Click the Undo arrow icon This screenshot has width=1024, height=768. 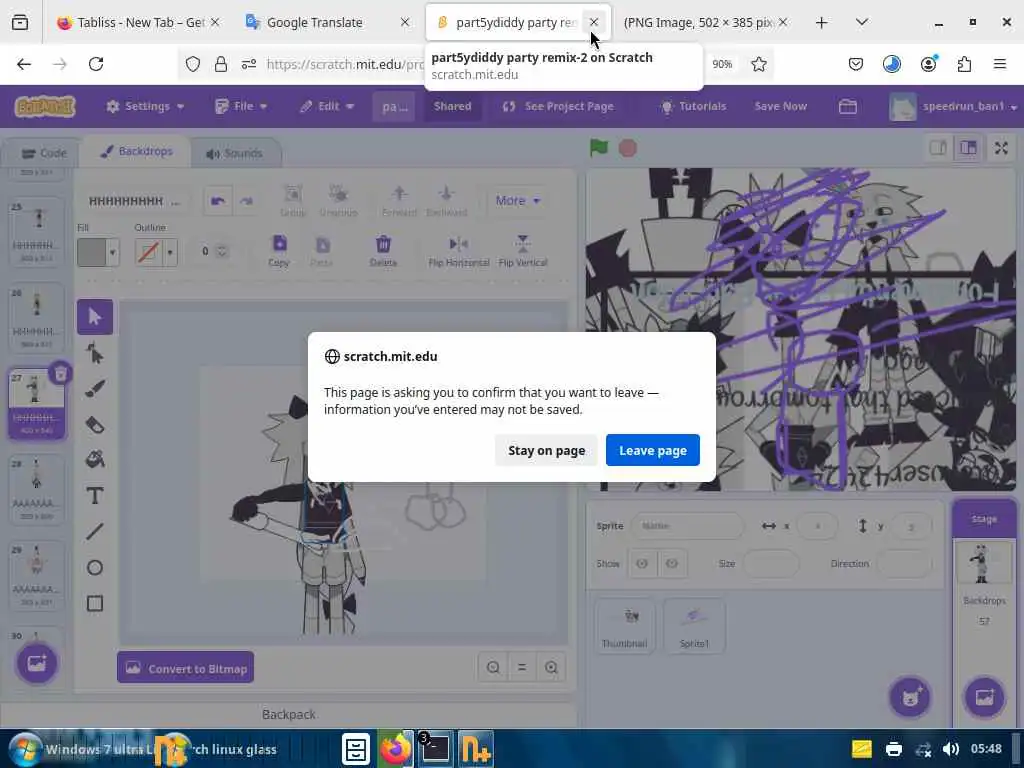tap(217, 200)
